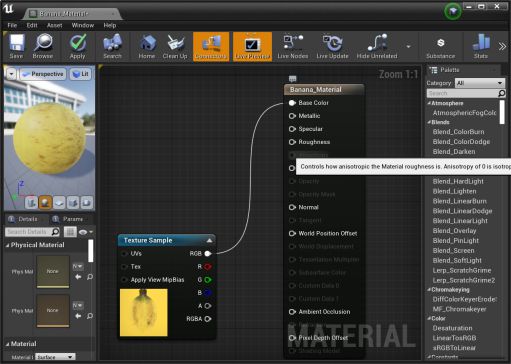Open the eye view options in Details

pyautogui.click(x=86, y=232)
